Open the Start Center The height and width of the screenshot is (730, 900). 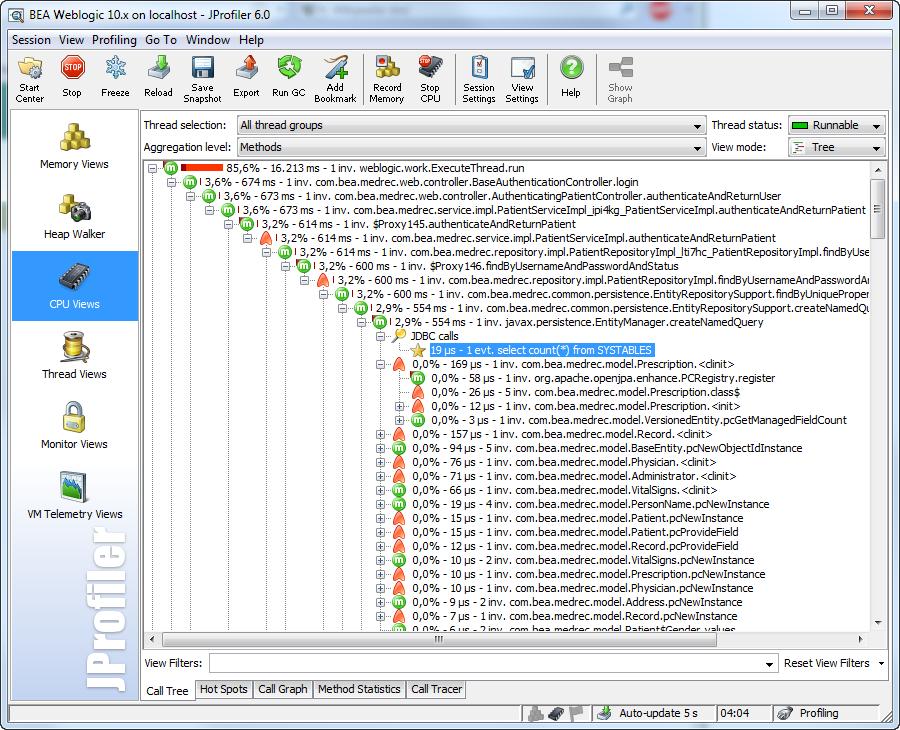[x=29, y=79]
